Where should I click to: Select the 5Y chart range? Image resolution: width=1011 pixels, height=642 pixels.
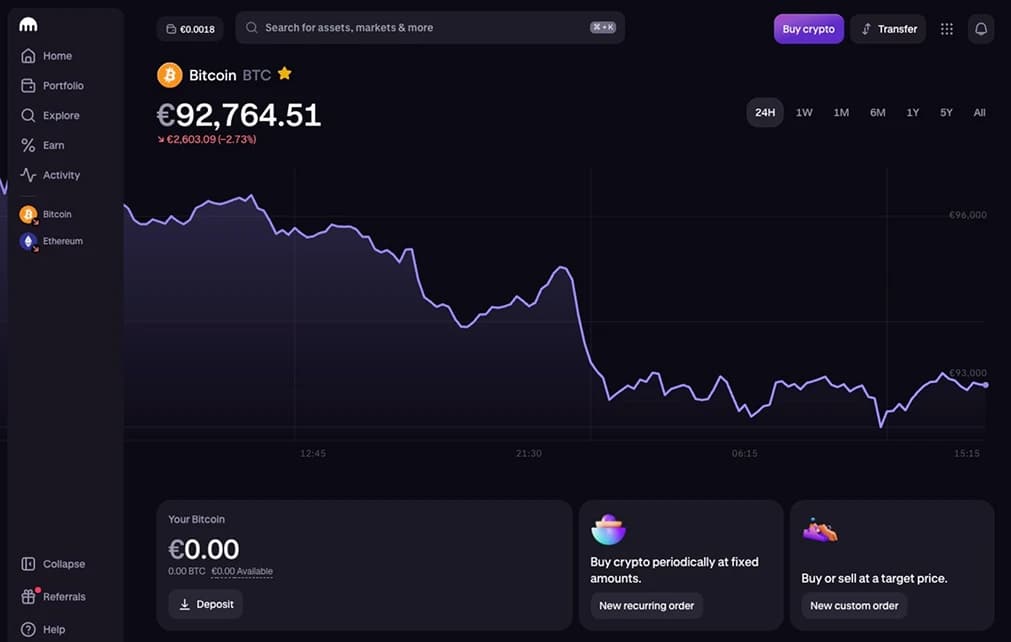point(946,112)
